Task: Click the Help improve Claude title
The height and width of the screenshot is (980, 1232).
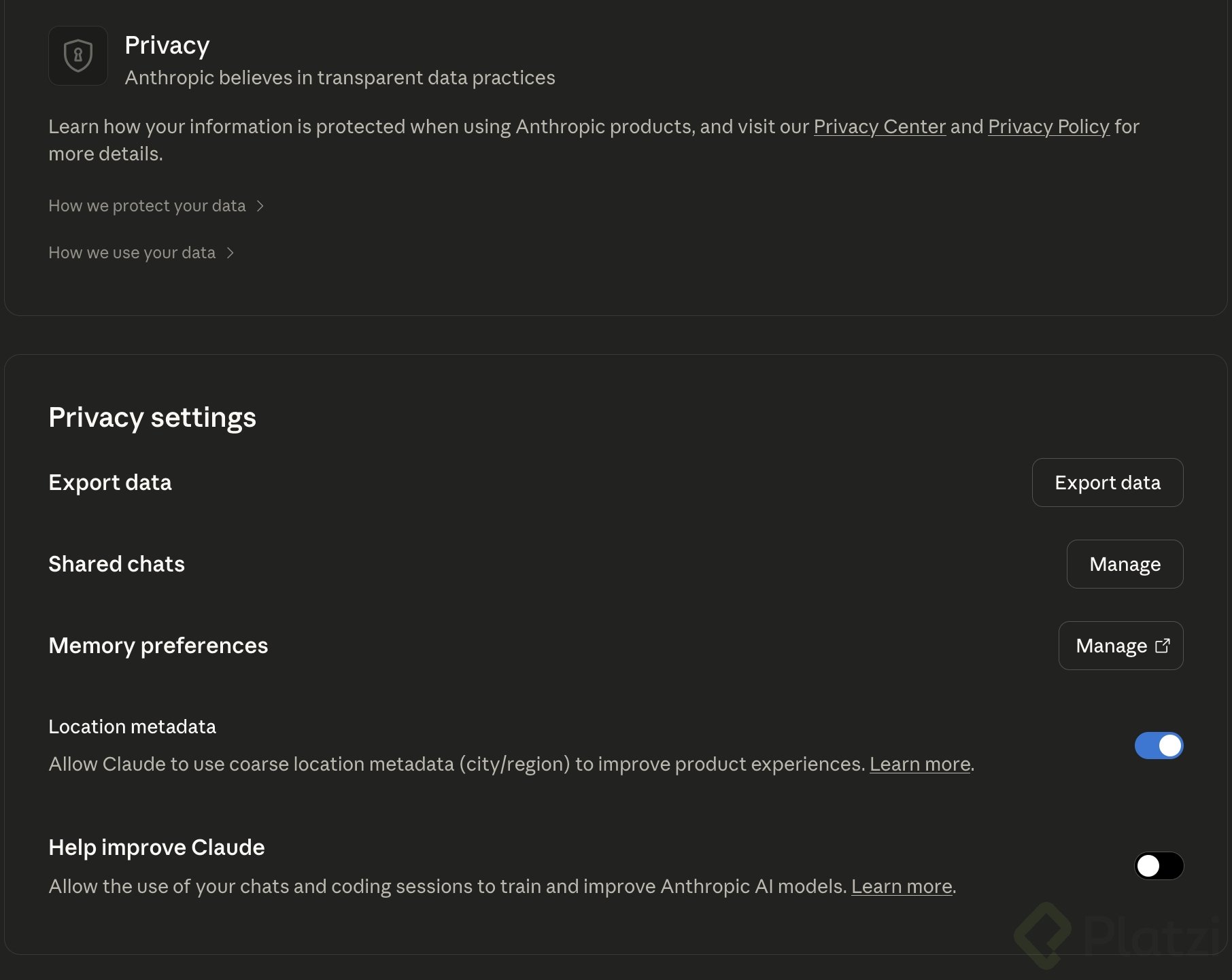Action: pyautogui.click(x=156, y=847)
